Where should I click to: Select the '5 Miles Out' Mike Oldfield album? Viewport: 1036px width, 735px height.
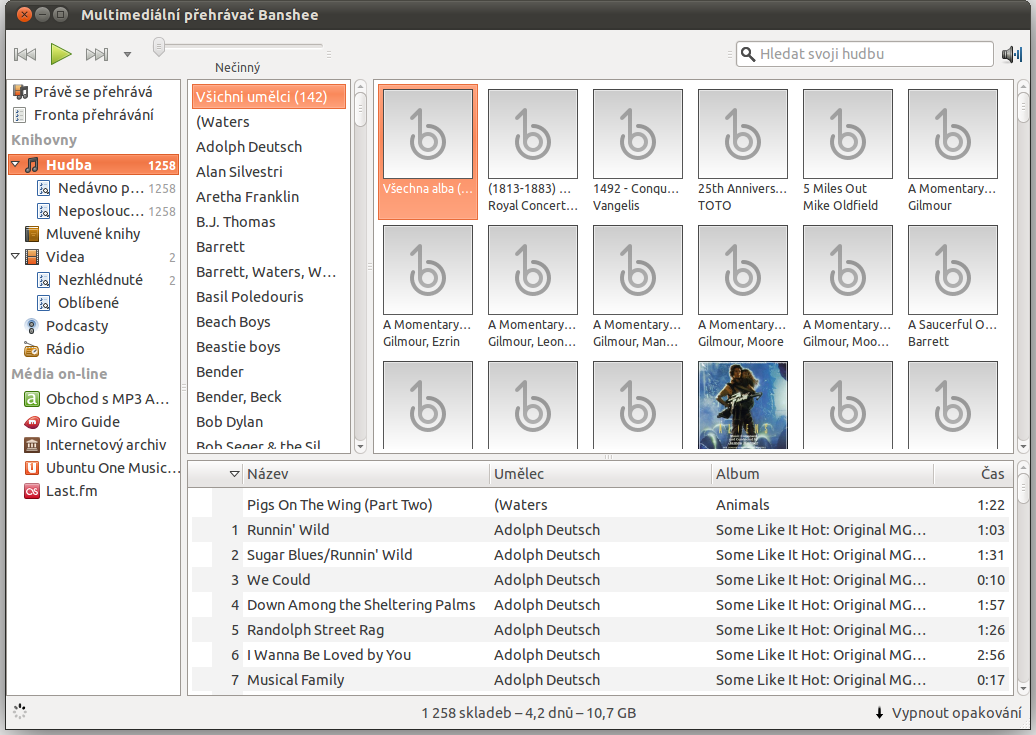click(848, 151)
